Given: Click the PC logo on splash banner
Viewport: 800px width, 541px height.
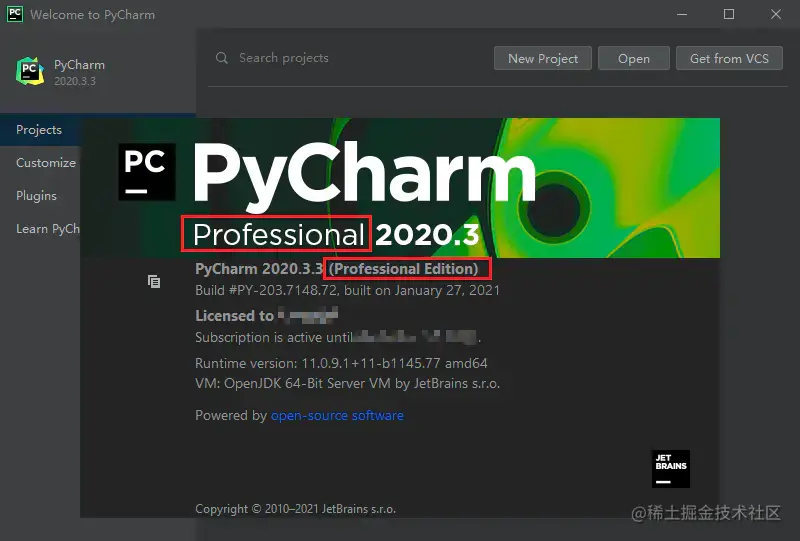Looking at the screenshot, I should coord(147,171).
